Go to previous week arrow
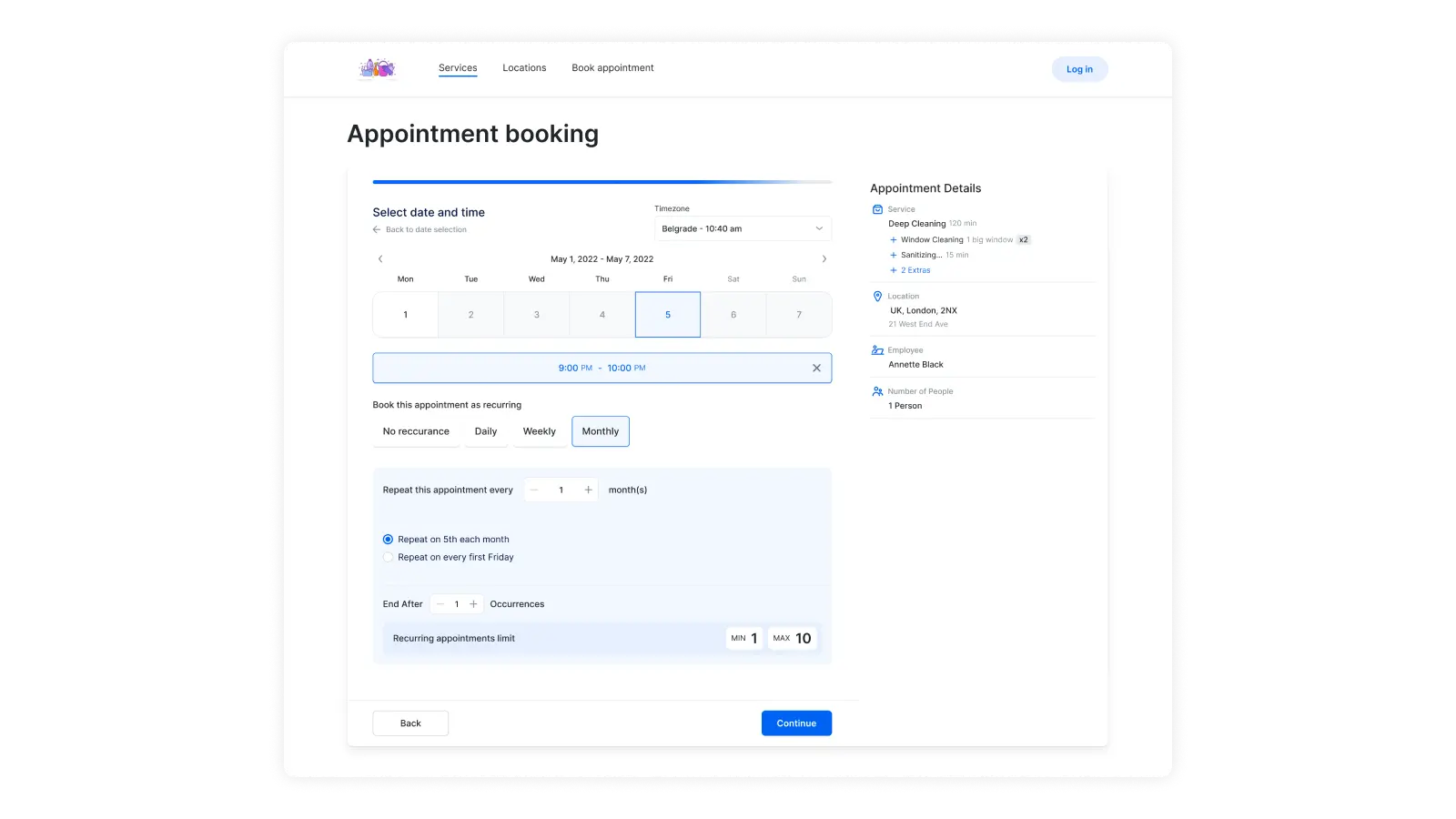 pyautogui.click(x=380, y=259)
